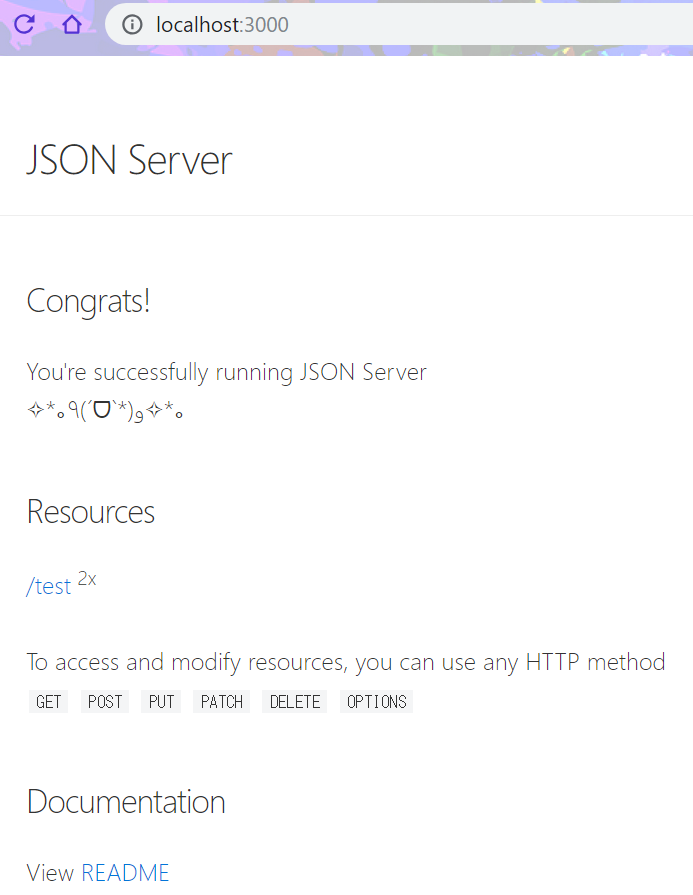
Task: Open the browser home page icon
Action: click(72, 24)
